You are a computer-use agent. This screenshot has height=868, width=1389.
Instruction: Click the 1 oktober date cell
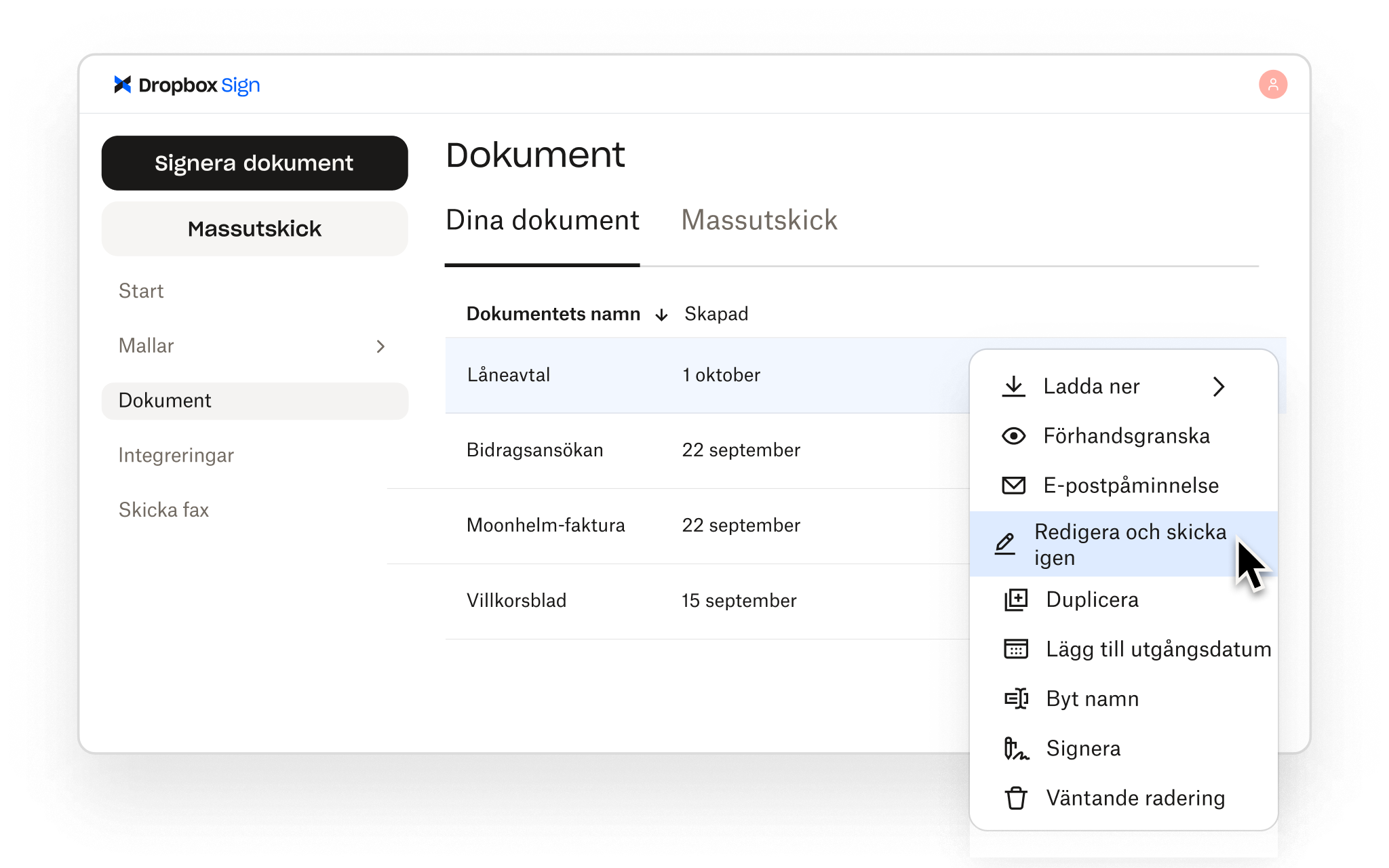(721, 375)
